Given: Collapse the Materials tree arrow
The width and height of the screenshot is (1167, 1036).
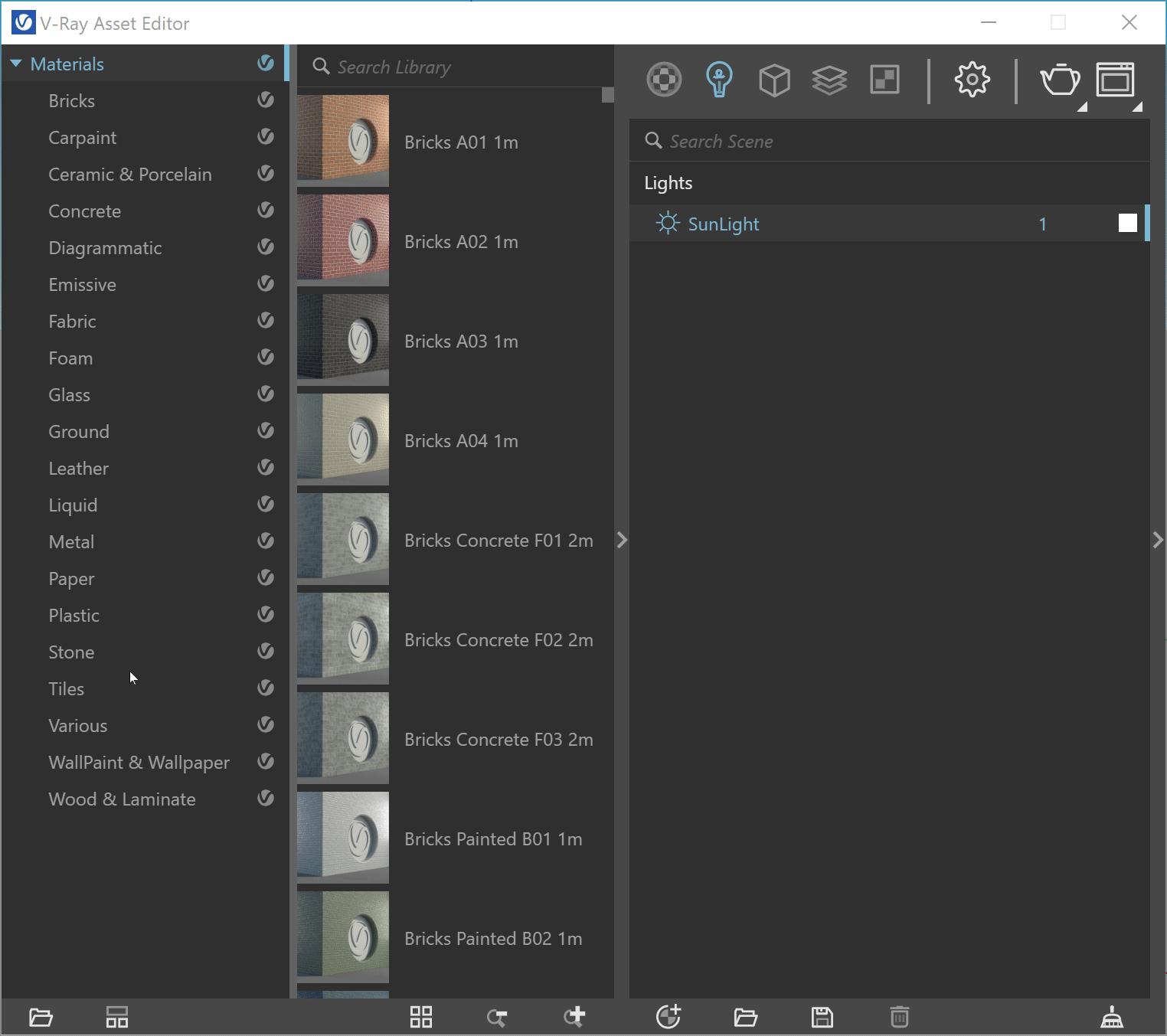Looking at the screenshot, I should [15, 64].
